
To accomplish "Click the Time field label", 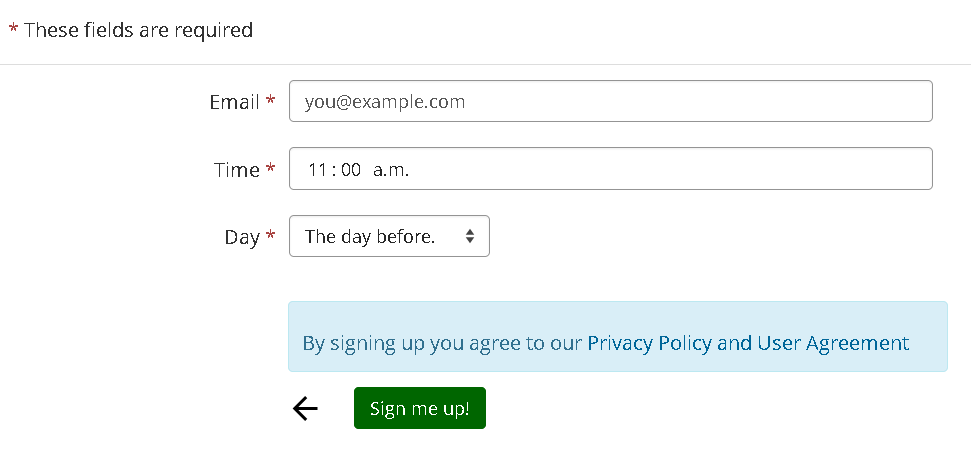I will [x=236, y=170].
